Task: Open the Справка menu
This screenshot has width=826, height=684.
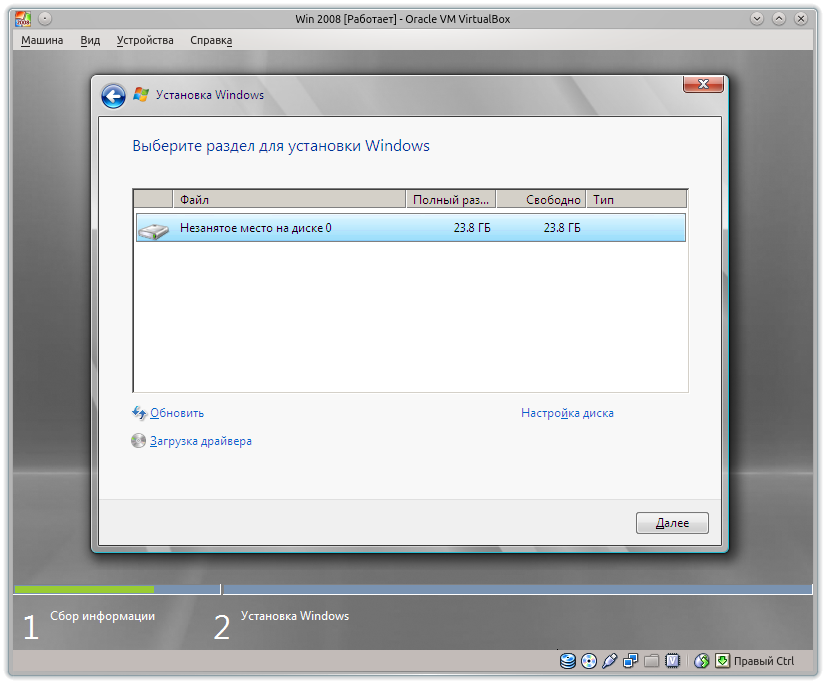Action: [212, 40]
